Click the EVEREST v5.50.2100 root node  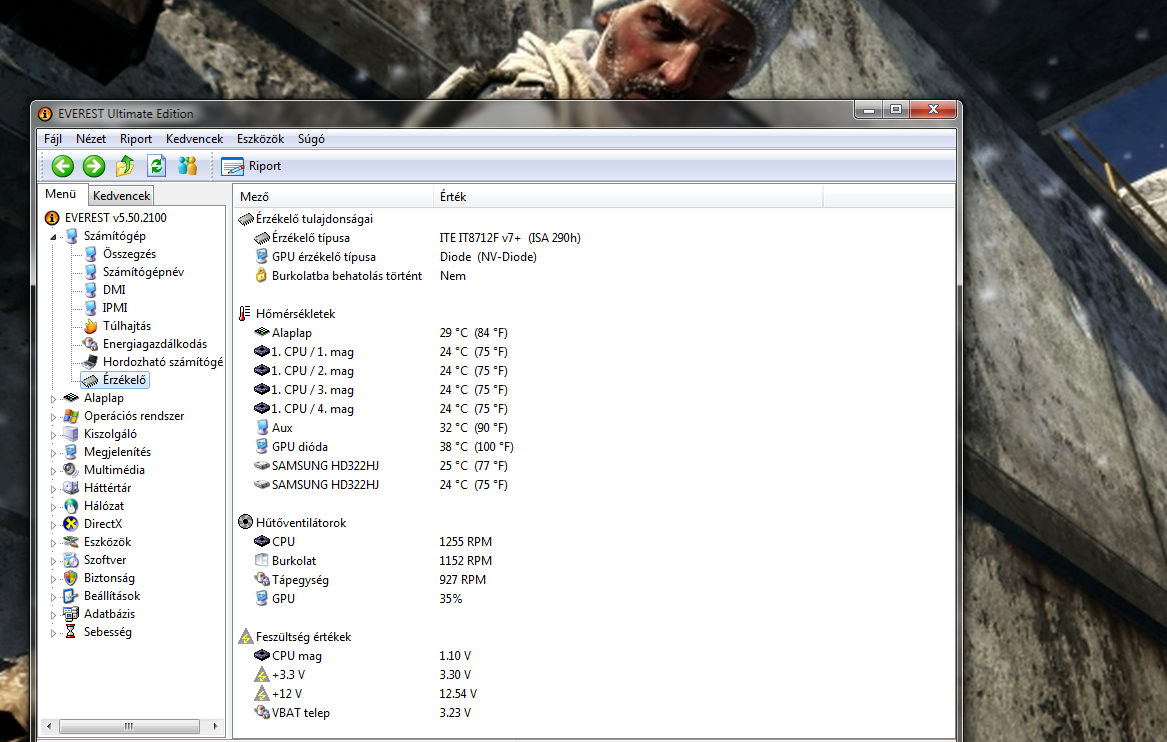point(115,217)
